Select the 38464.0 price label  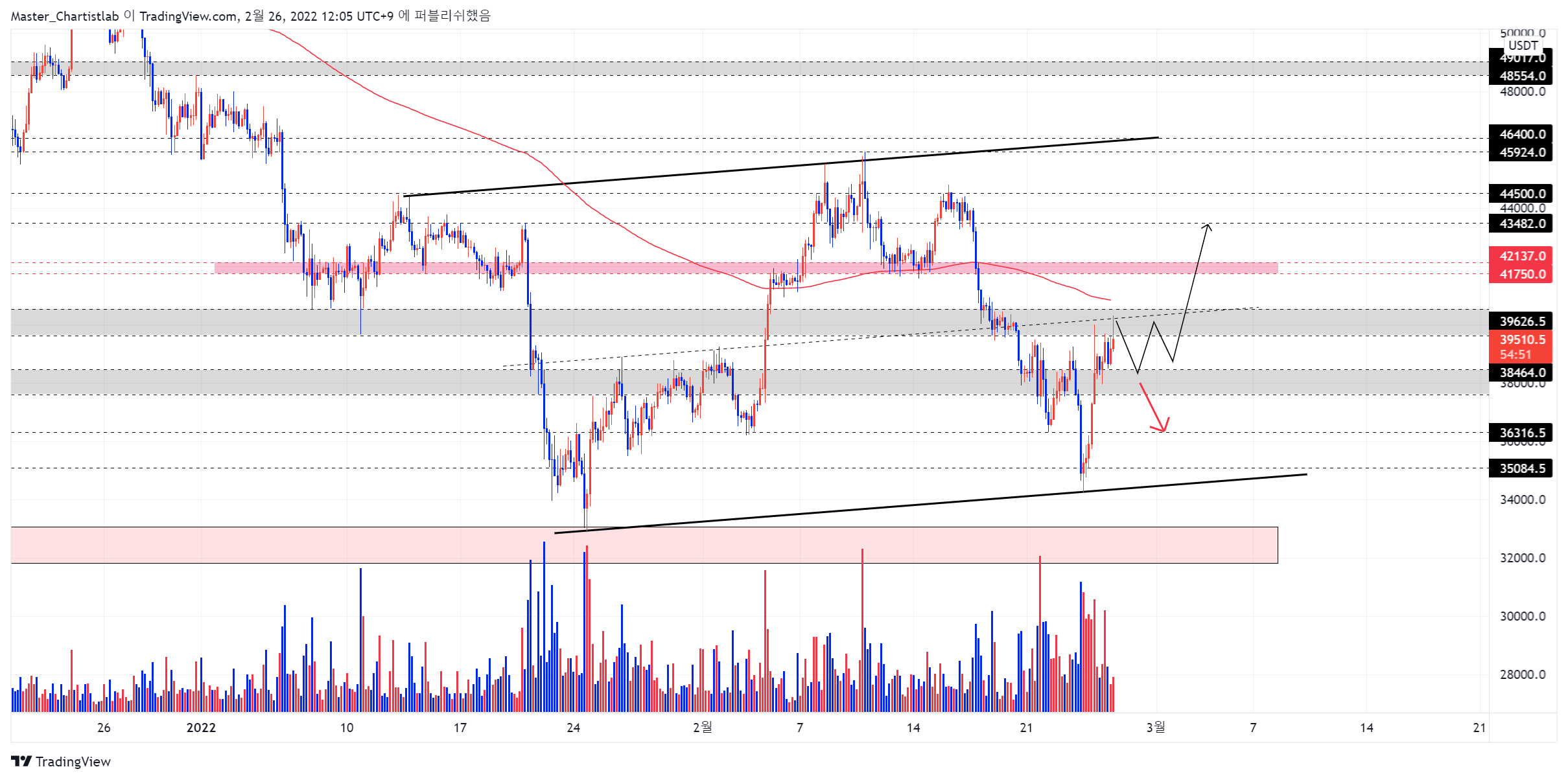tap(1521, 373)
